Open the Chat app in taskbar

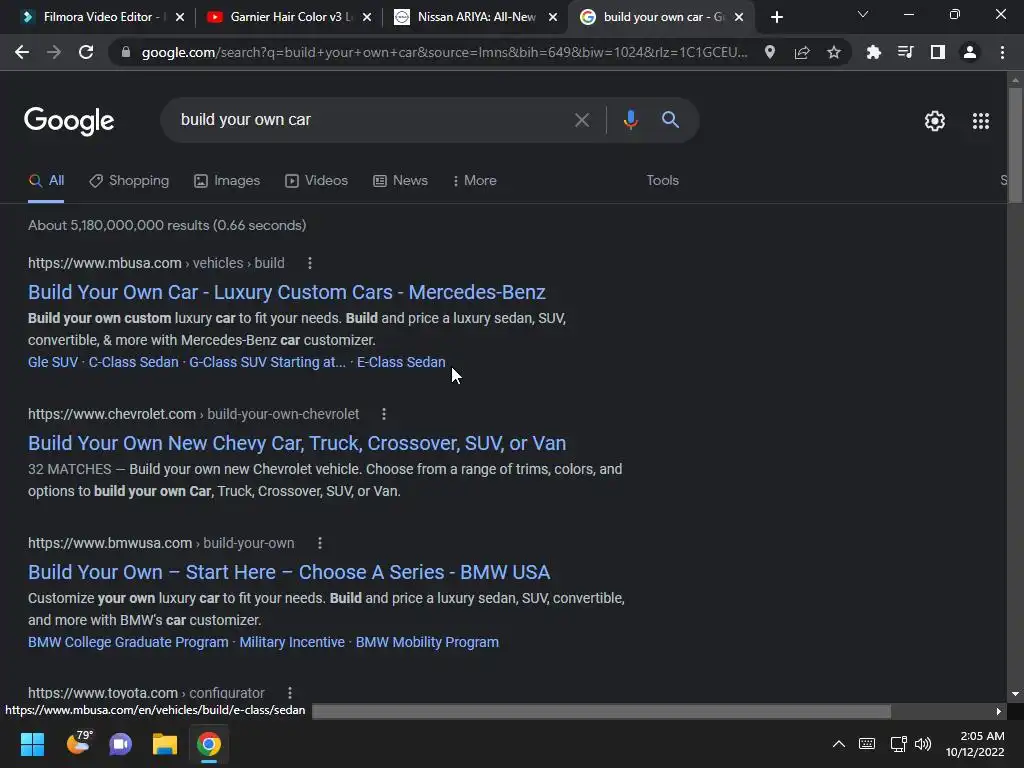pyautogui.click(x=121, y=744)
